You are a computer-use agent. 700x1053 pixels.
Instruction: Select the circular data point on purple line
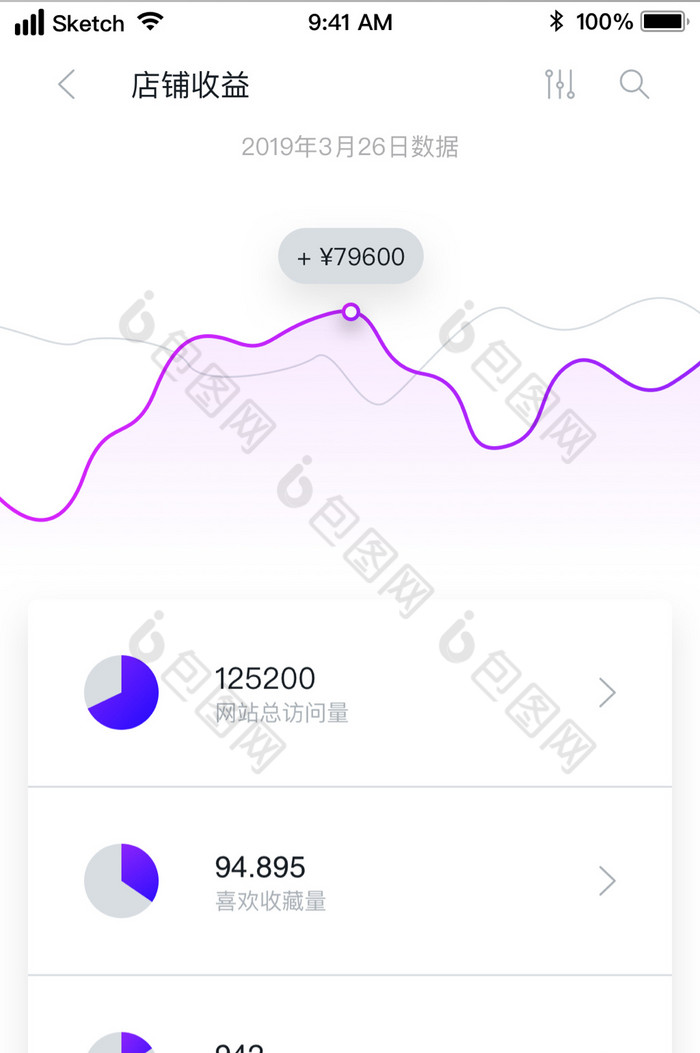click(351, 312)
